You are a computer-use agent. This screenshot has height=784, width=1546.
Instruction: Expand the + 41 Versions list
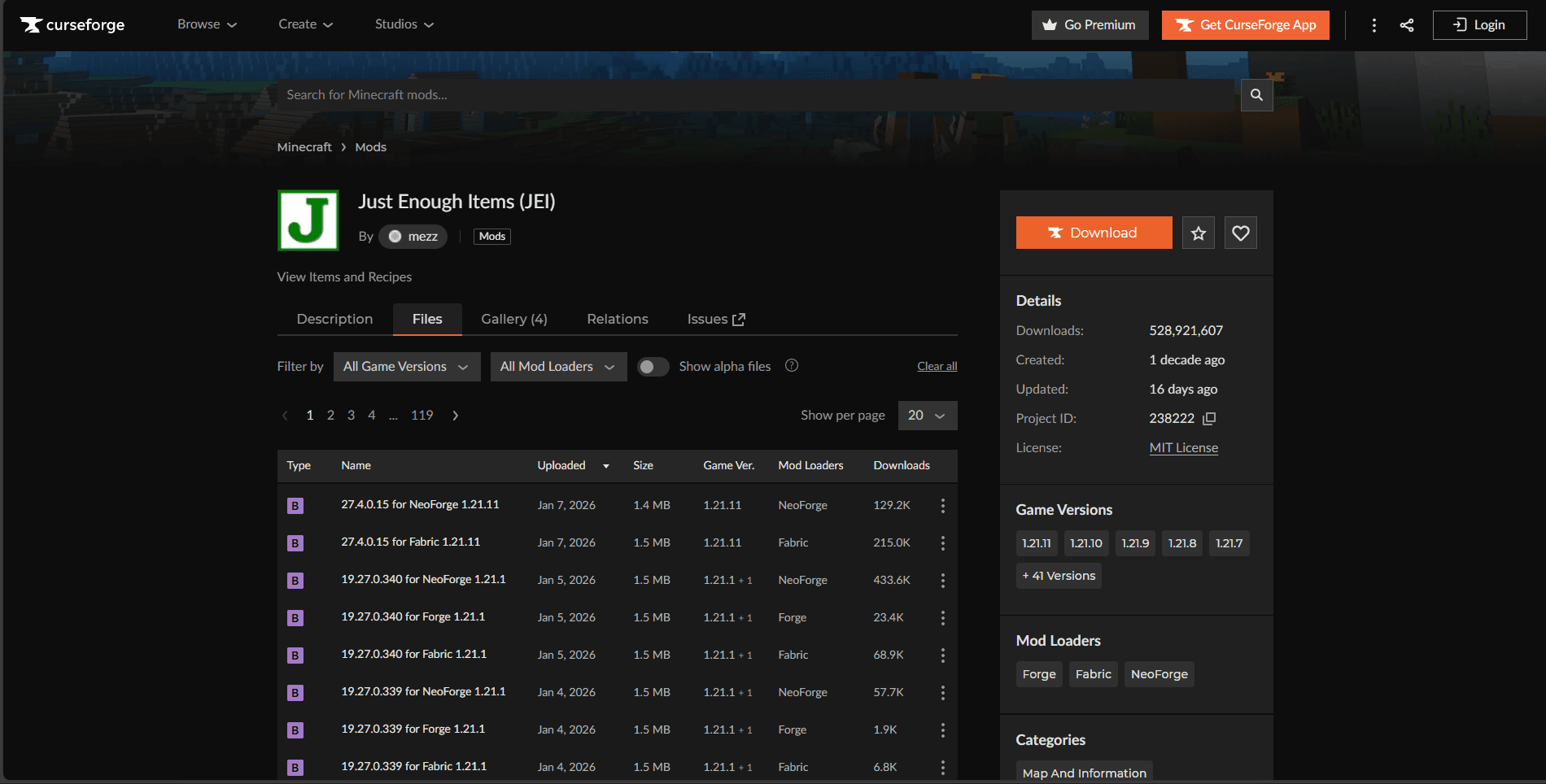tap(1059, 576)
